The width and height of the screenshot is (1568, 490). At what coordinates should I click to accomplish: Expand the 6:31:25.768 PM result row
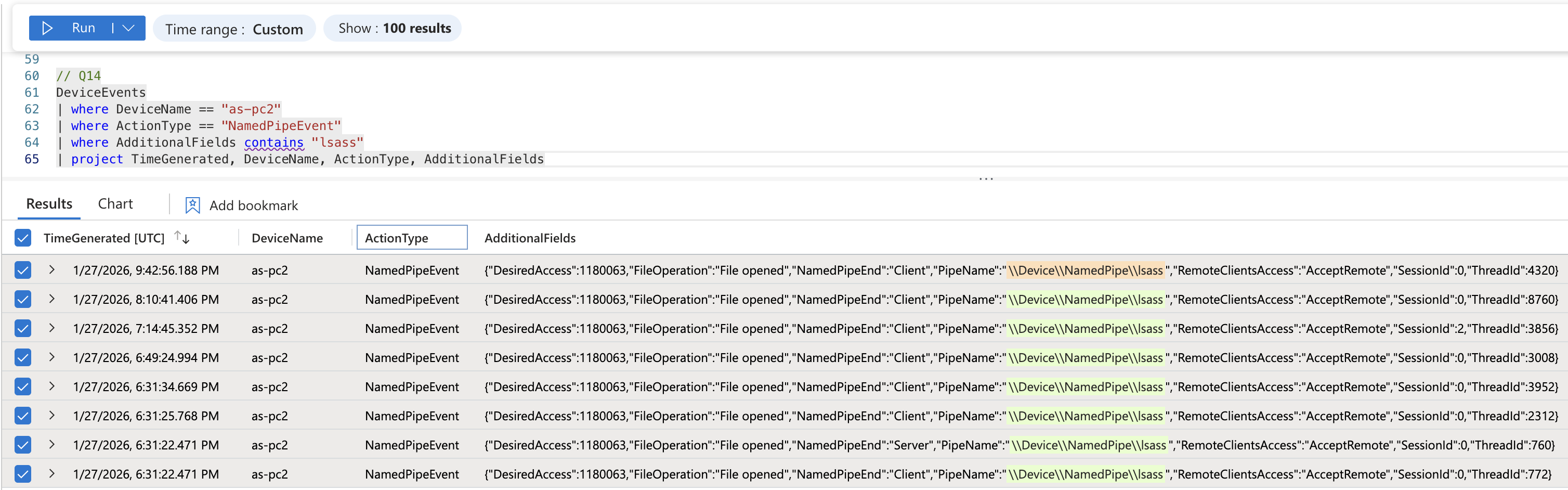tap(52, 416)
